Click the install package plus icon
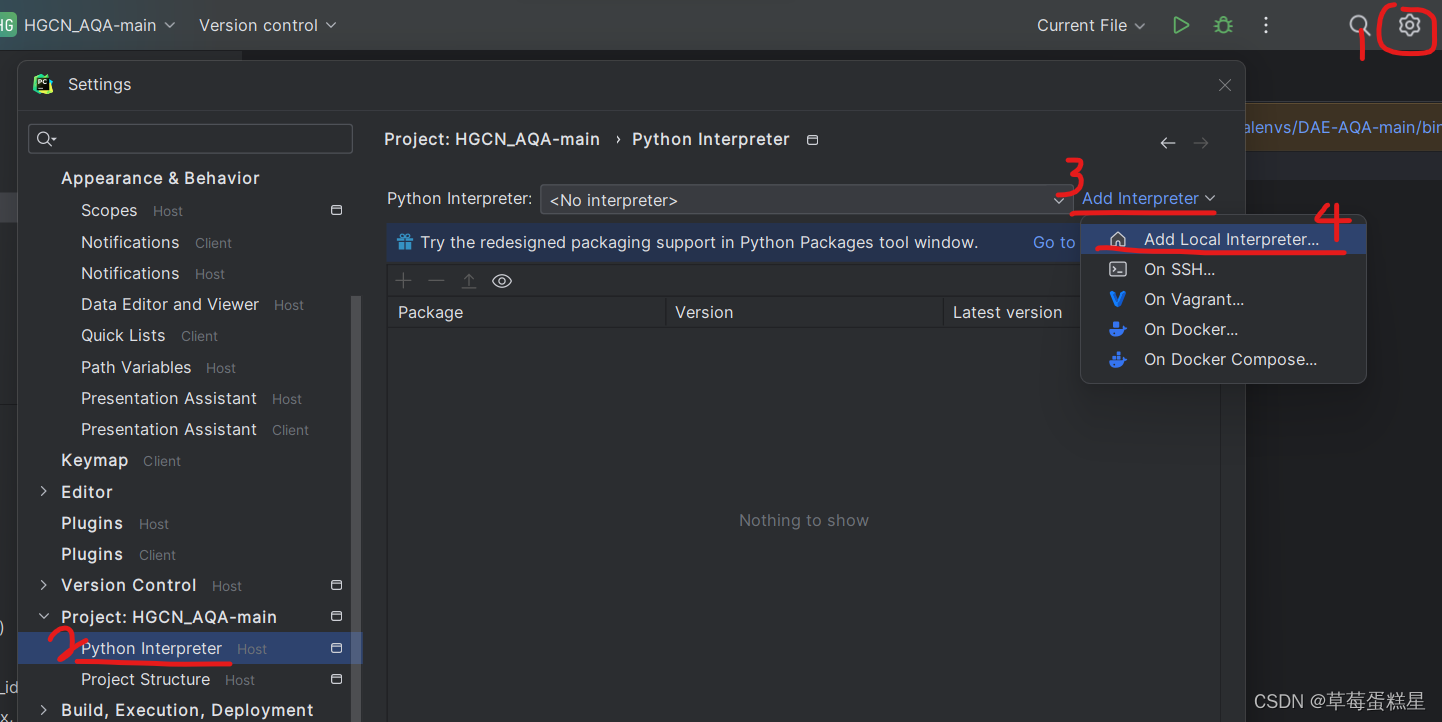1442x722 pixels. (x=404, y=281)
